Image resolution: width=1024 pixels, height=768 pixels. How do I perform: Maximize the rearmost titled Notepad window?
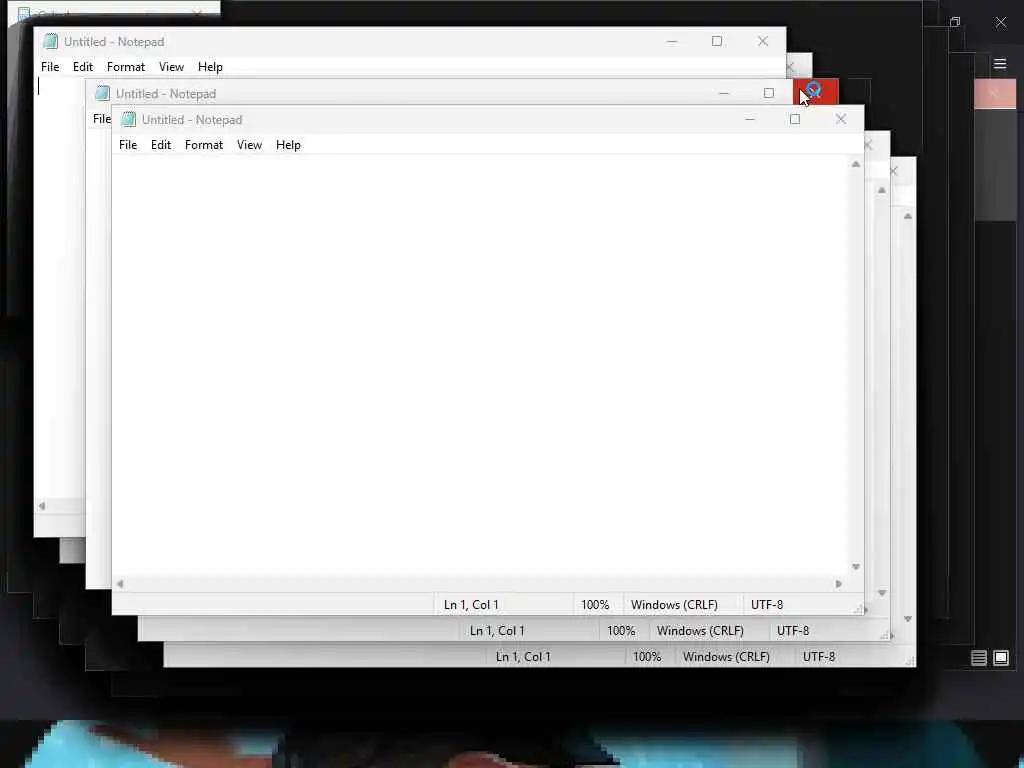717,42
